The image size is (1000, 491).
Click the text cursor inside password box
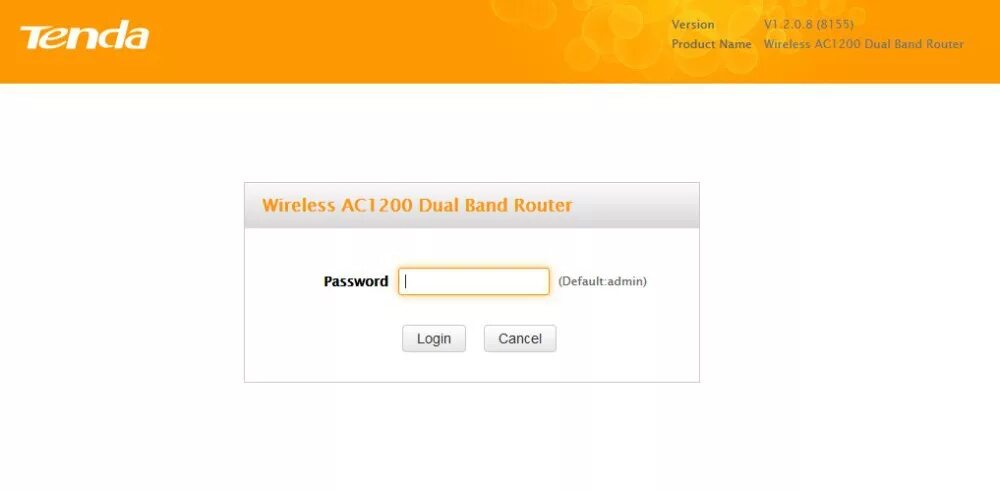click(x=406, y=281)
